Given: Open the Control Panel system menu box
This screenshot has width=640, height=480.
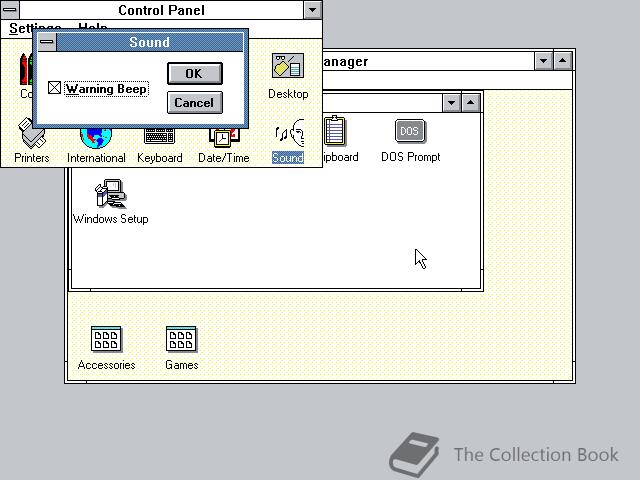Looking at the screenshot, I should tap(10, 9).
